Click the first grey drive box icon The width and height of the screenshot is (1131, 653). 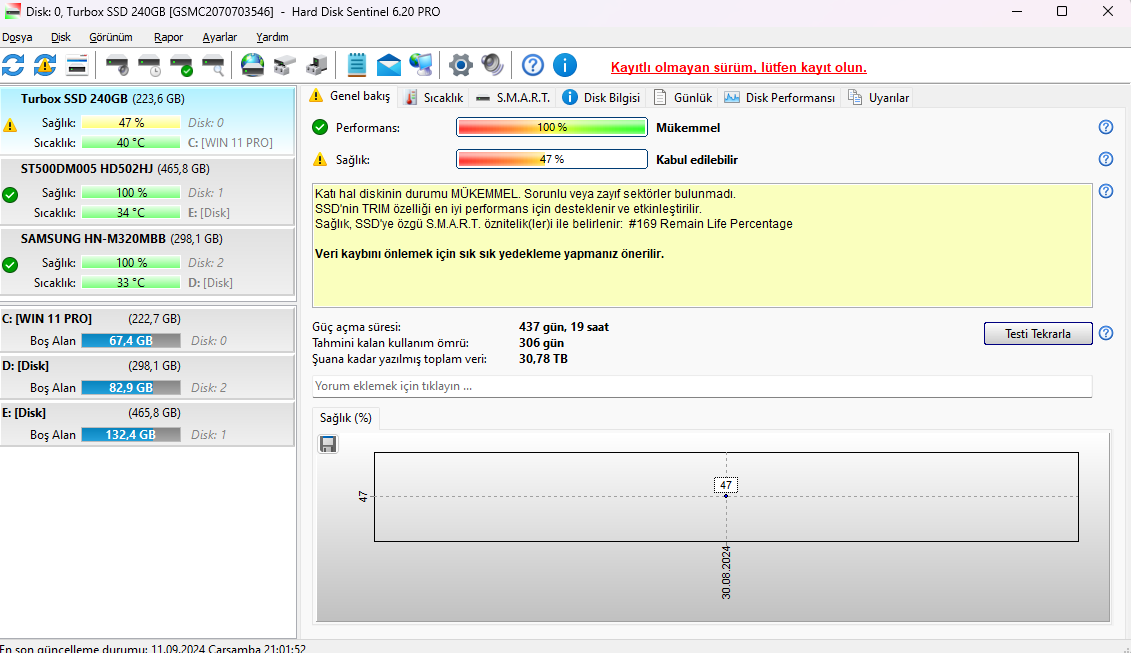coord(284,65)
